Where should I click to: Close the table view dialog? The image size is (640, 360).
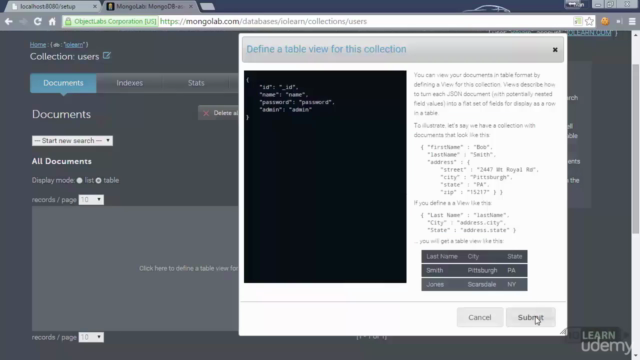tap(555, 49)
